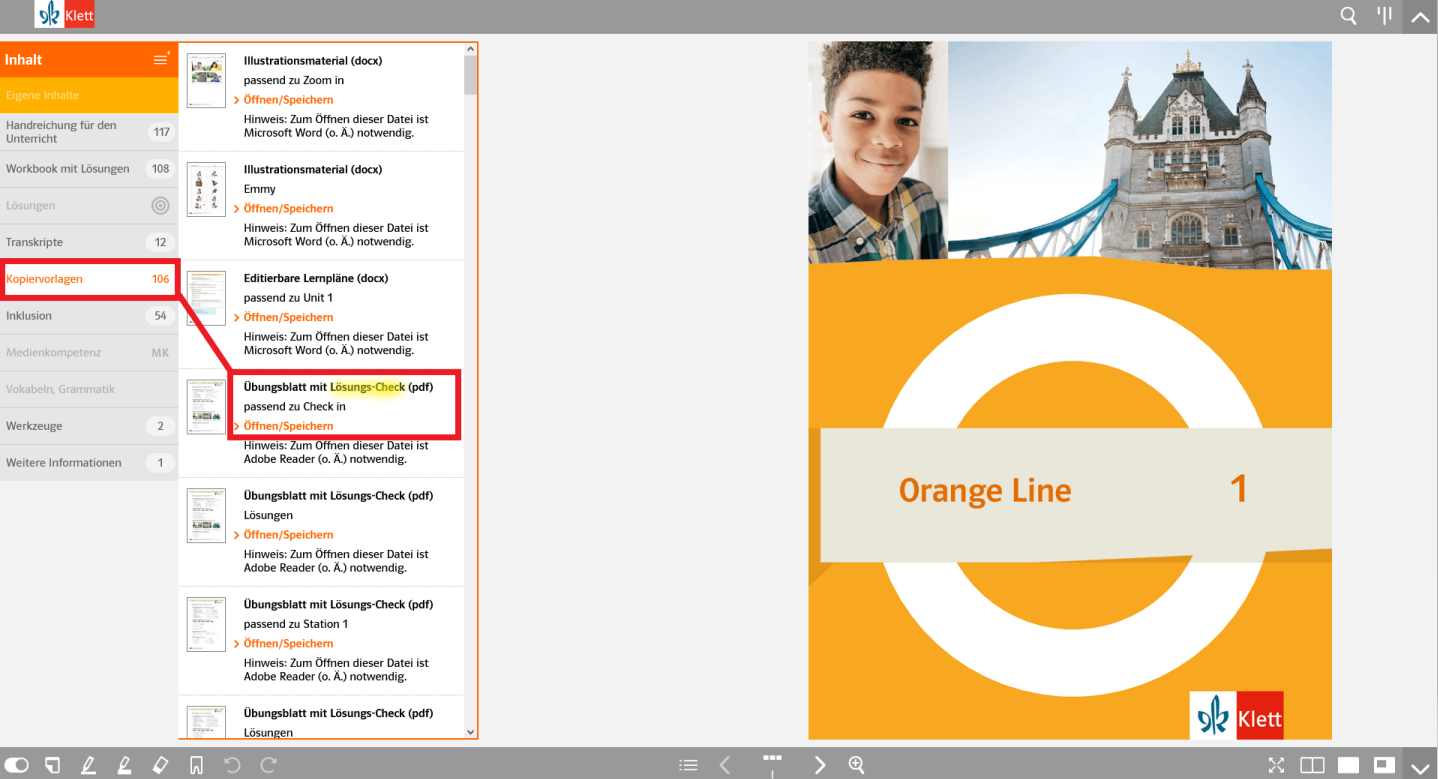Open Öffnen/Speichern for Editierbare Lernpläne Unit 1

[x=288, y=318]
